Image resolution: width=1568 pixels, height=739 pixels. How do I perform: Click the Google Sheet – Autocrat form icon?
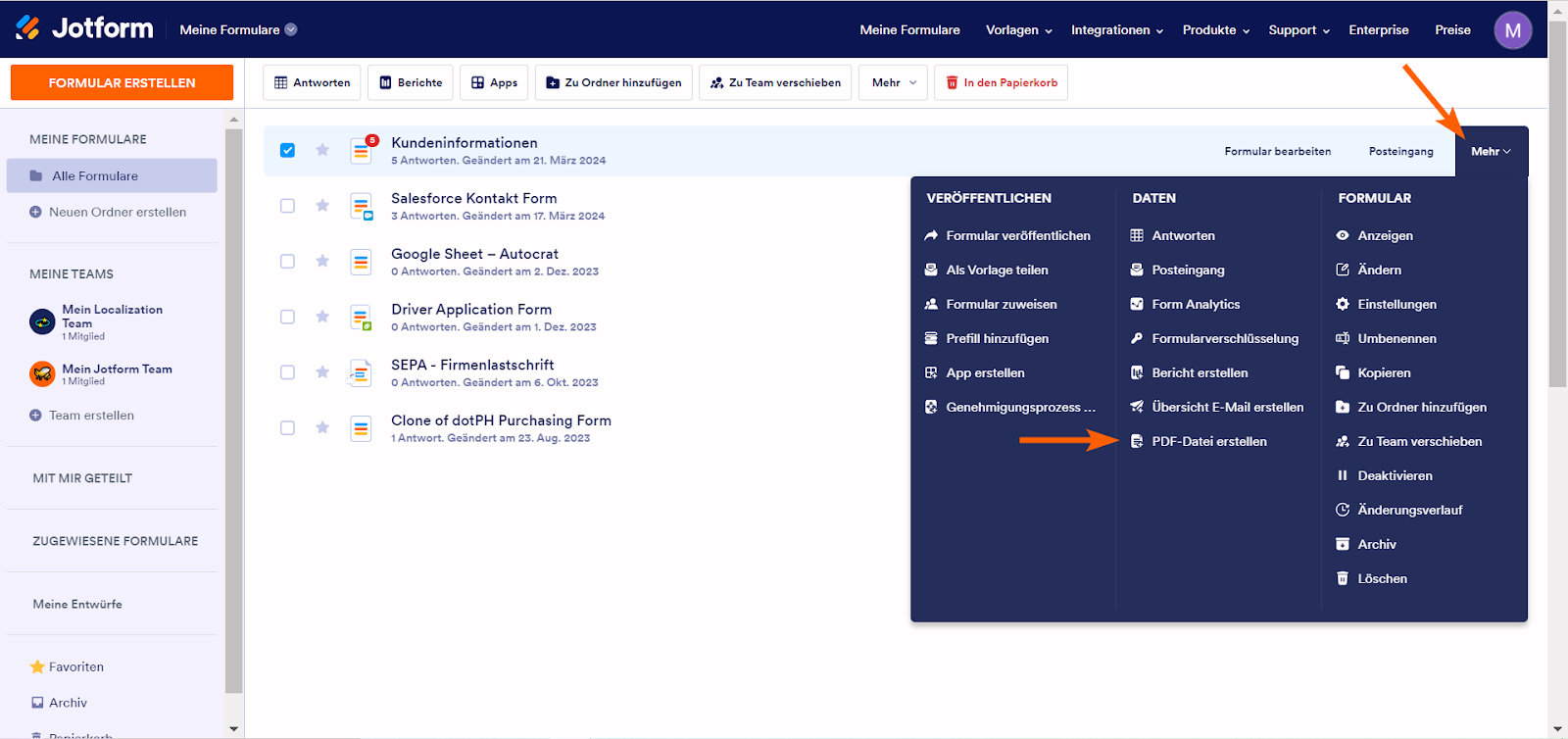[x=362, y=262]
